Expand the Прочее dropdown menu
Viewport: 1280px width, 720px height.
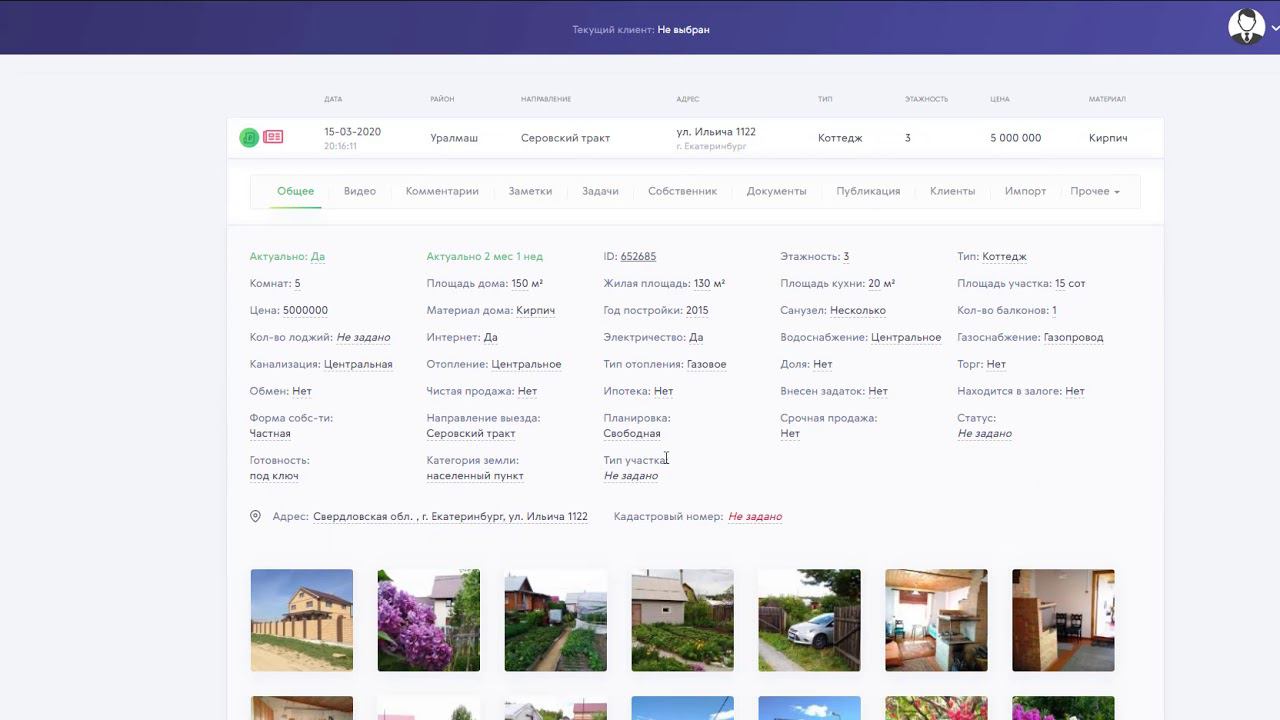[x=1095, y=191]
